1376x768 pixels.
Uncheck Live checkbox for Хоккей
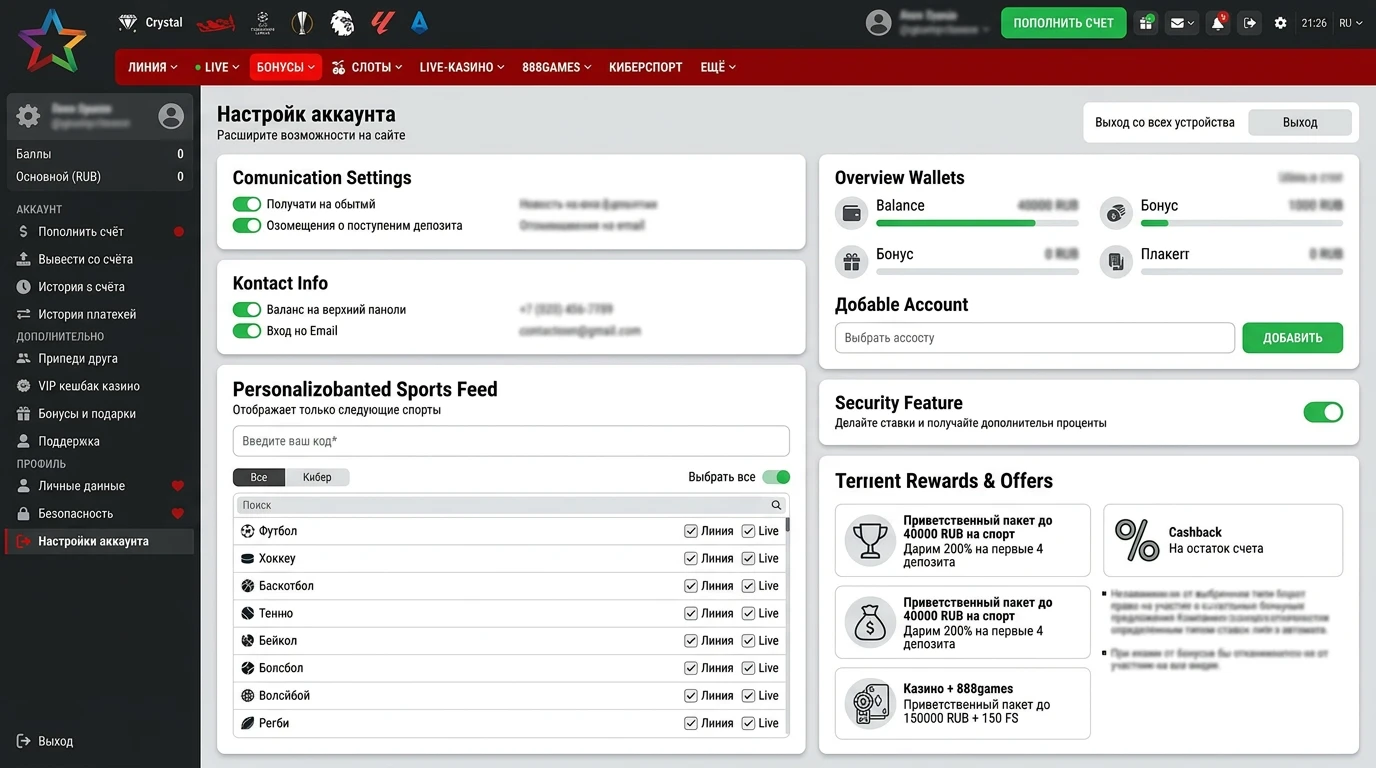click(x=748, y=558)
